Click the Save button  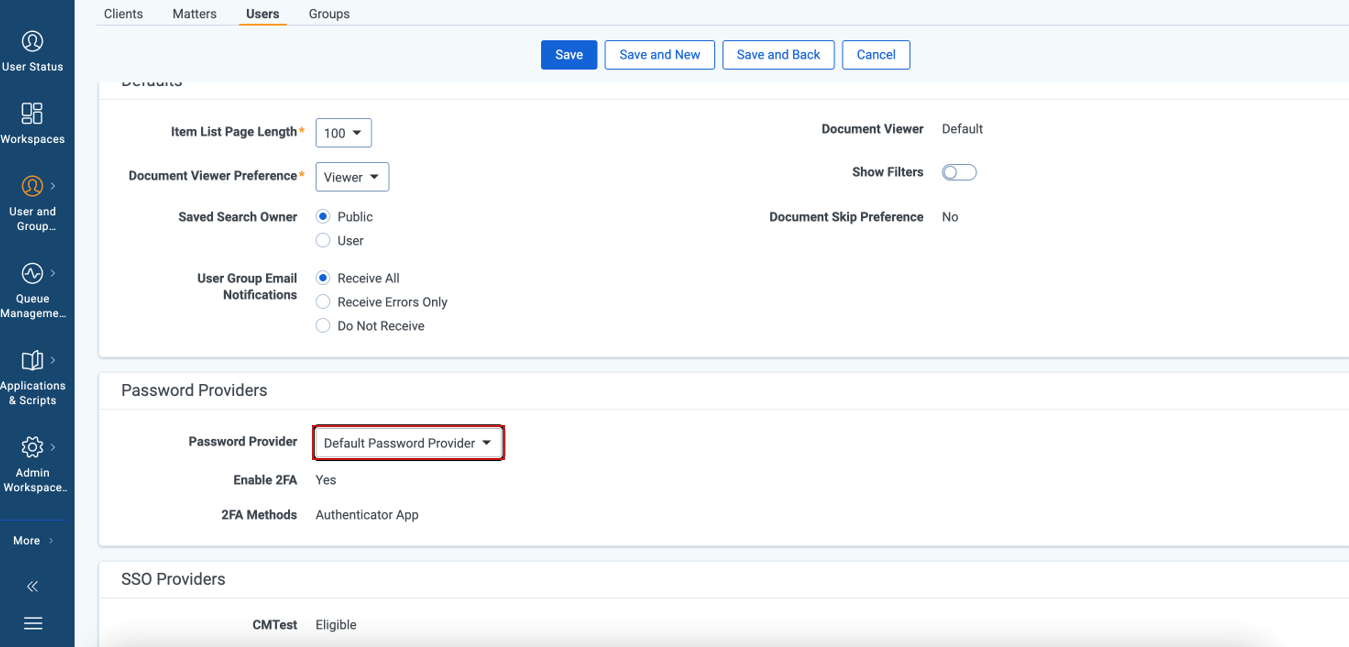point(569,55)
